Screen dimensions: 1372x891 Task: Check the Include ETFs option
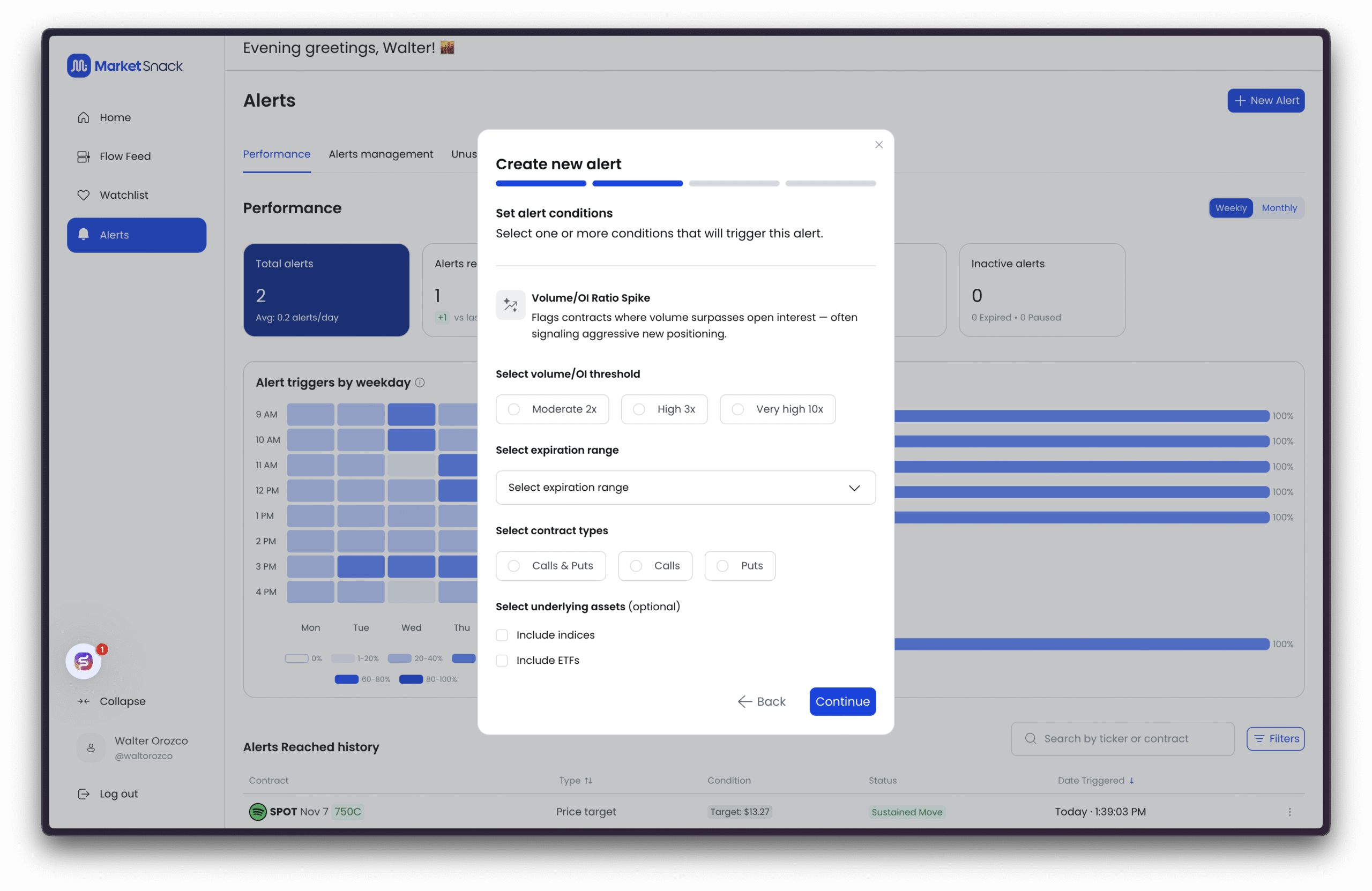(x=502, y=661)
